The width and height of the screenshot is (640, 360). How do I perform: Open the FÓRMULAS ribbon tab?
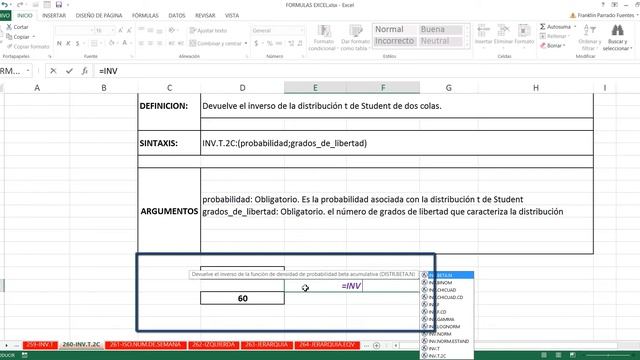145,16
